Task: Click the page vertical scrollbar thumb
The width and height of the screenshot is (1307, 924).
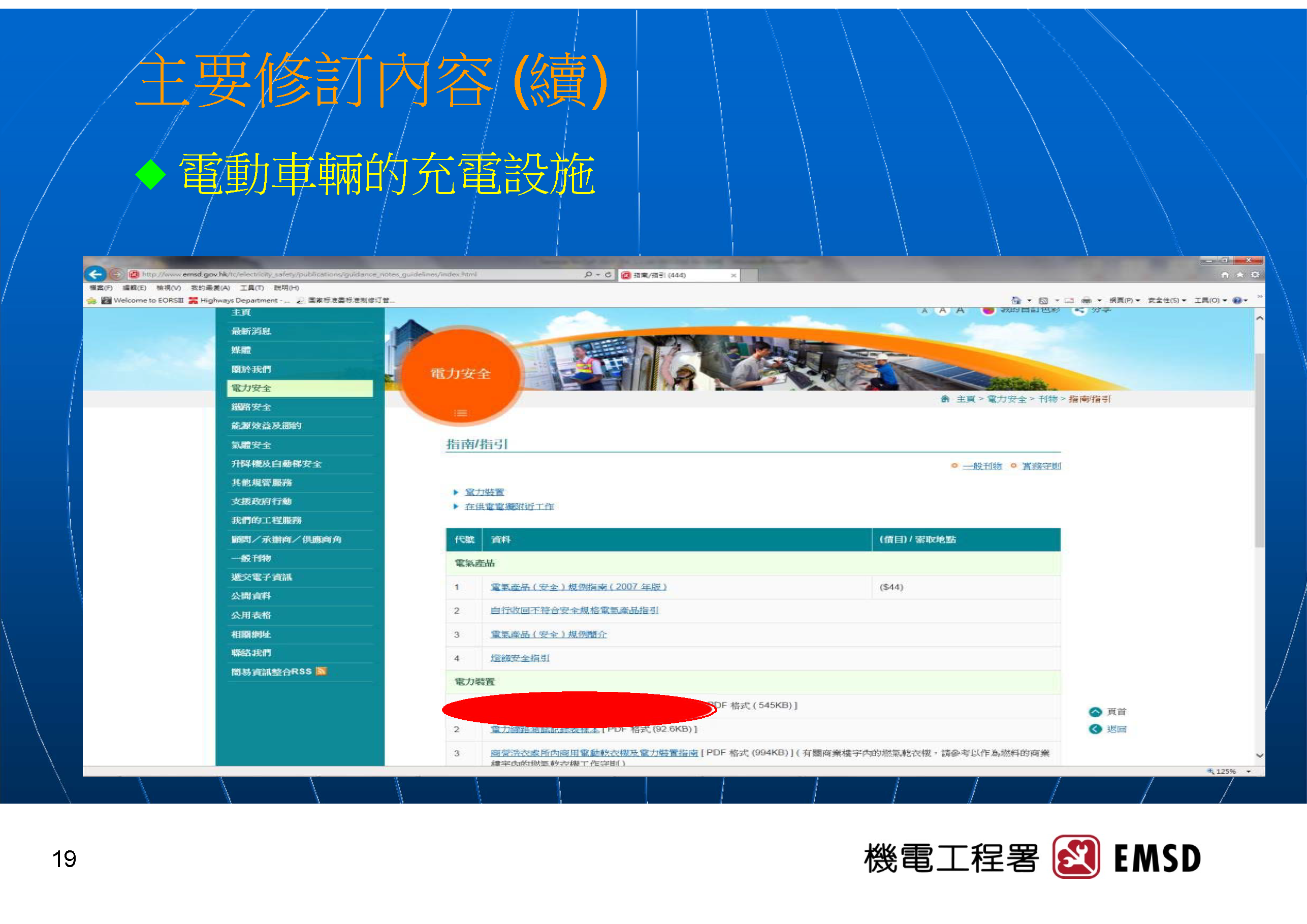Action: [1260, 450]
